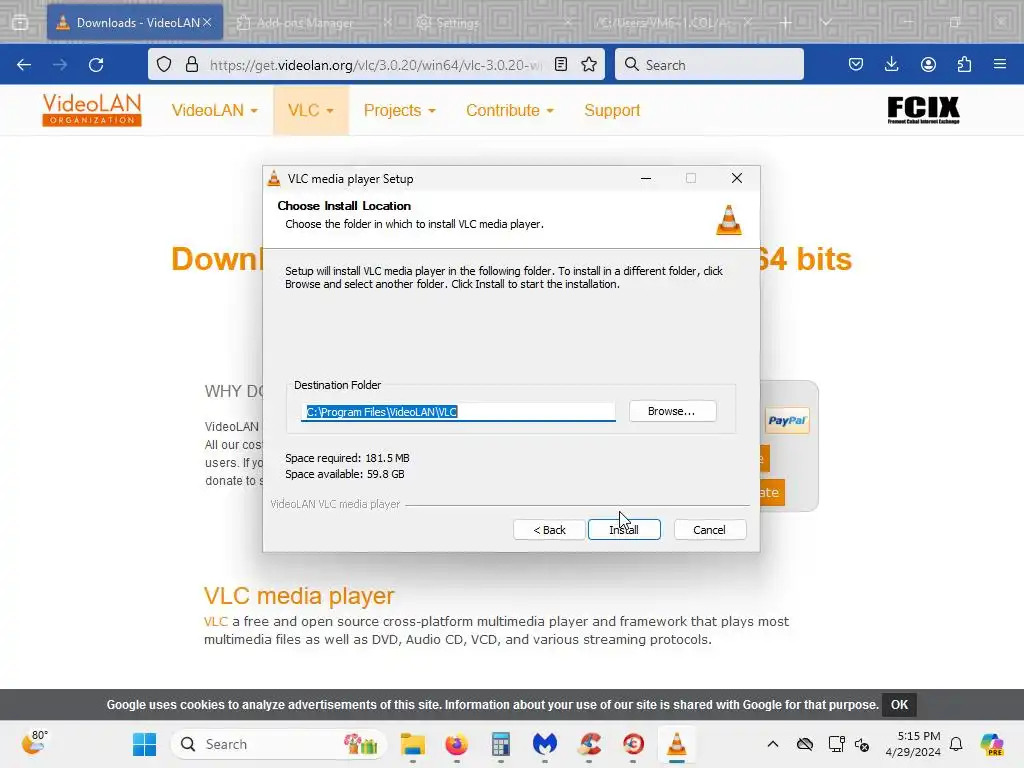The height and width of the screenshot is (768, 1024).
Task: Open the Firefox hamburger menu
Action: (x=1000, y=65)
